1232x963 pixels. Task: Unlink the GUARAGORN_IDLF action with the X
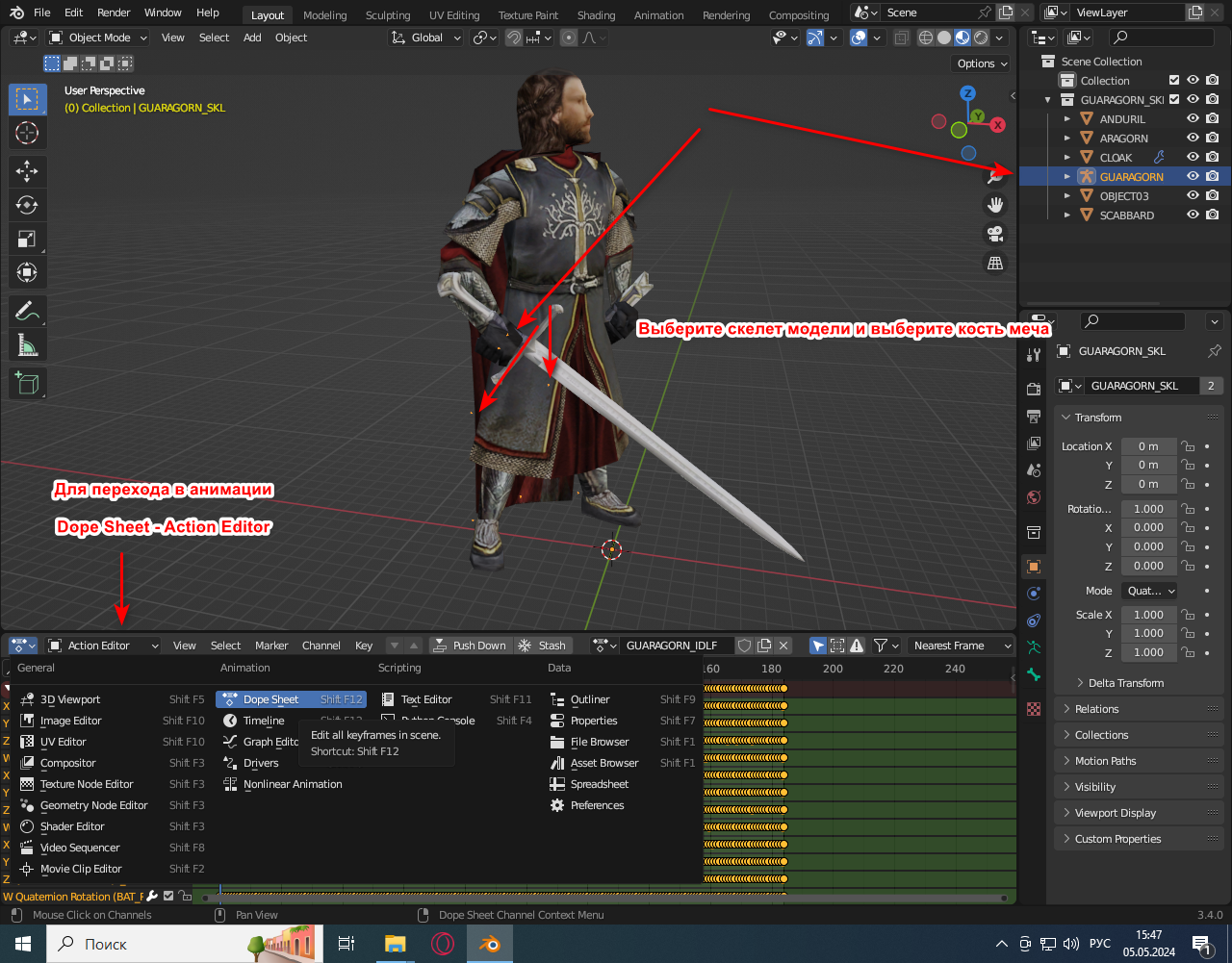pos(784,646)
